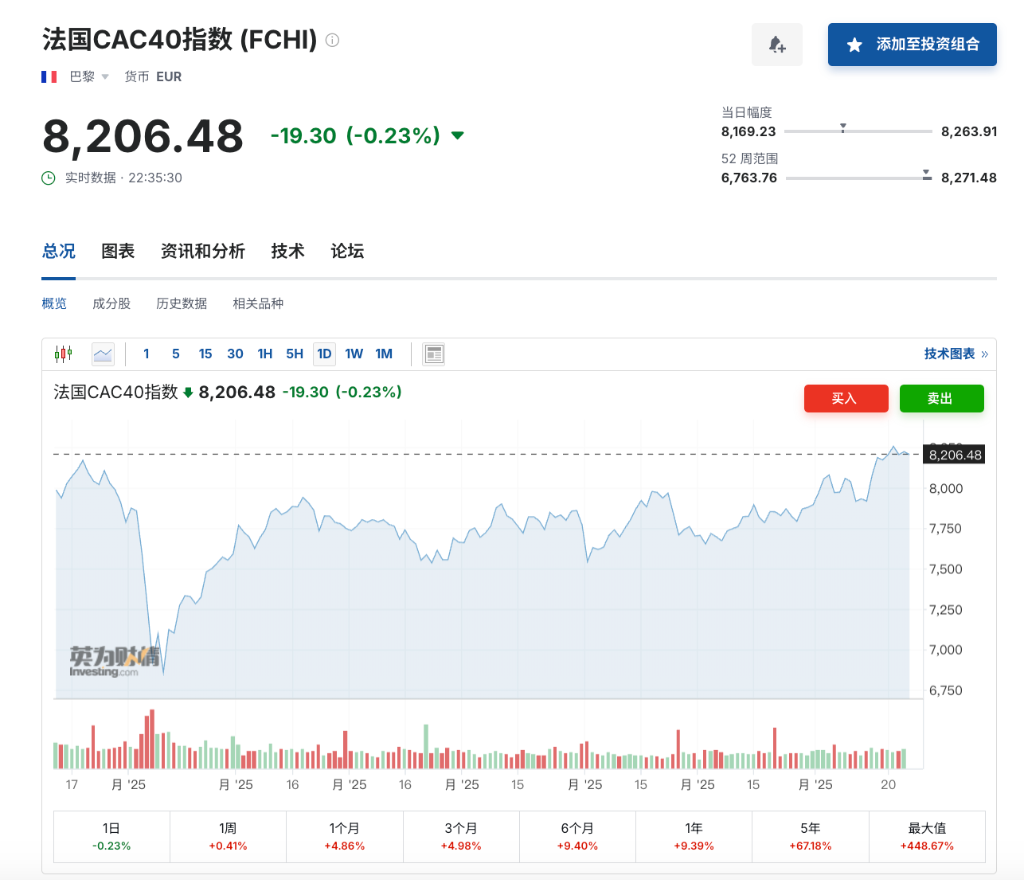Switch chart to candlestick view icon
The width and height of the screenshot is (1024, 880).
tap(65, 354)
